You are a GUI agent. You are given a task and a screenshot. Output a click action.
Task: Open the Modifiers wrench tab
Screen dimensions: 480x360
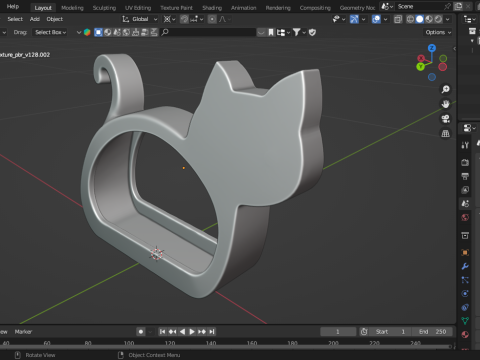[x=465, y=266]
